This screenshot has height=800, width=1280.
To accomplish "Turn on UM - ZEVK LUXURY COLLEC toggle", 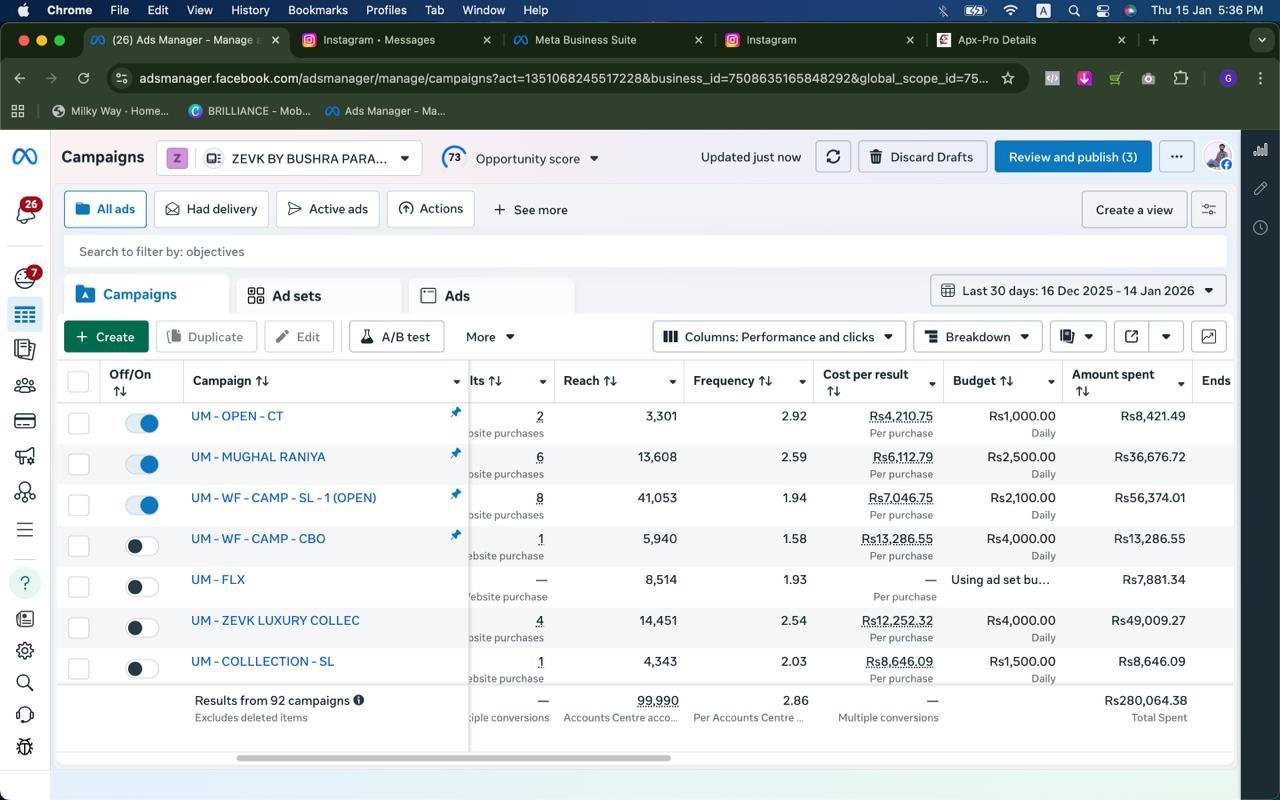I will 142,628.
